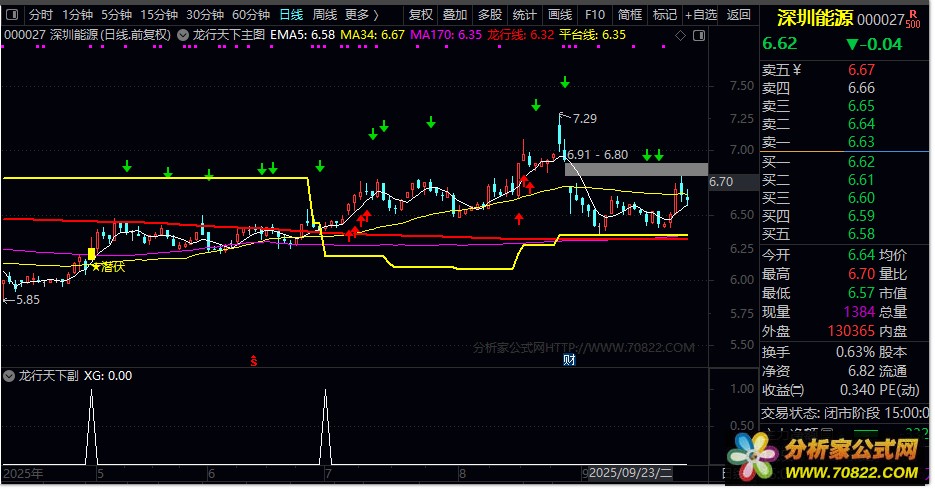The width and height of the screenshot is (935, 489).
Task: Click the small square icon at chart header right
Action: 699,34
